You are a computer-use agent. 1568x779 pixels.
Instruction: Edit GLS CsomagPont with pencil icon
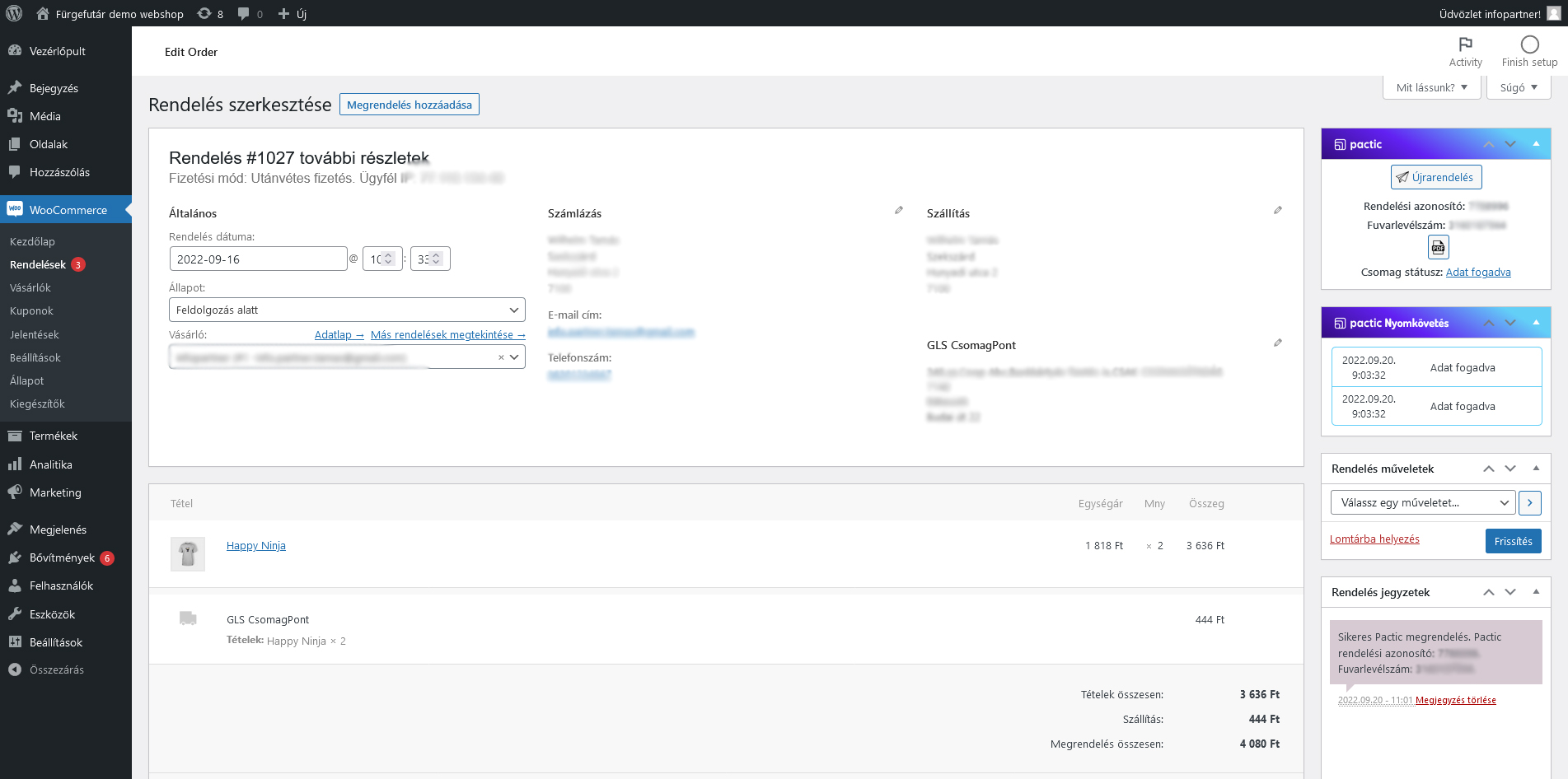pyautogui.click(x=1278, y=343)
